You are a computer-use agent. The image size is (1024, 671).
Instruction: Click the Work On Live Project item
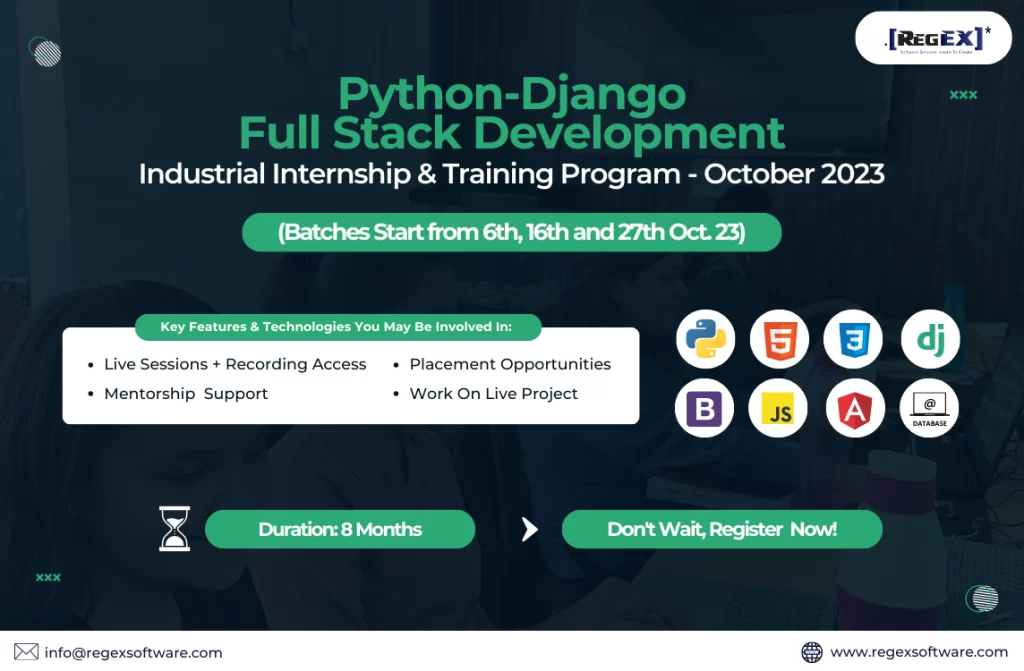pos(493,393)
